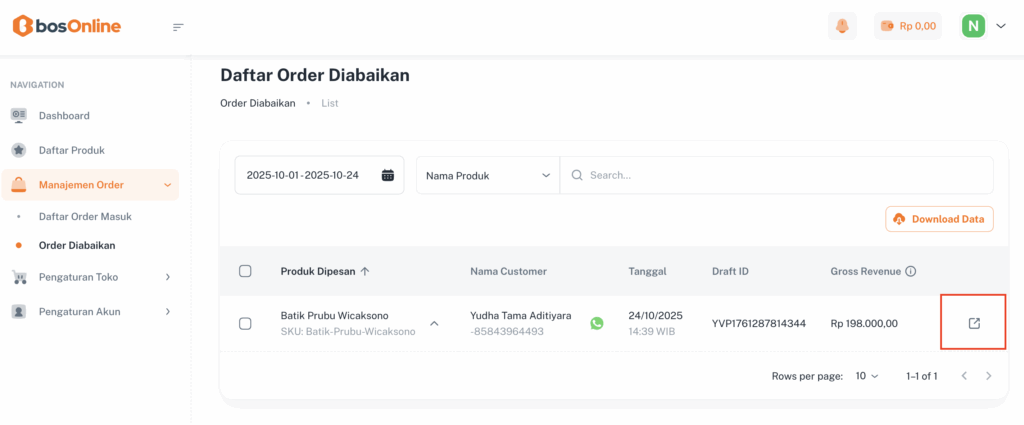Go to Daftar Produk menu
Viewport: 1024px width, 425px height.
coord(71,150)
